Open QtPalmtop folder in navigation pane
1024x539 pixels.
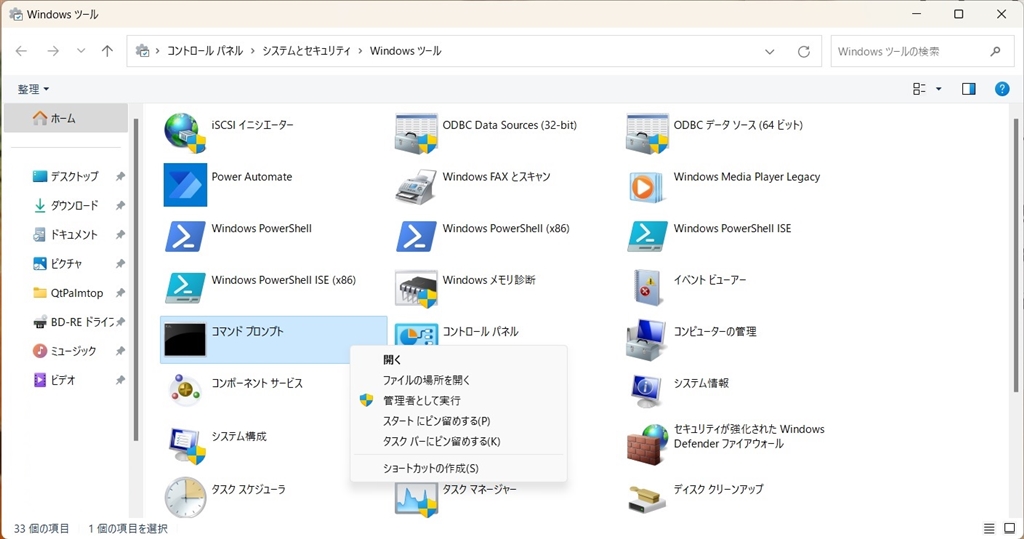pyautogui.click(x=67, y=293)
